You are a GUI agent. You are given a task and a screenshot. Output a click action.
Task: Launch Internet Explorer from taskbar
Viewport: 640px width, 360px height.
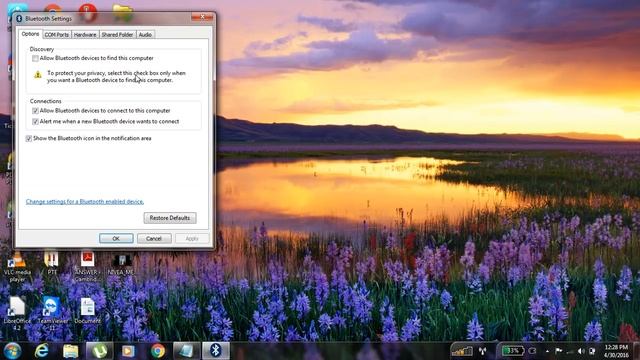pos(42,351)
